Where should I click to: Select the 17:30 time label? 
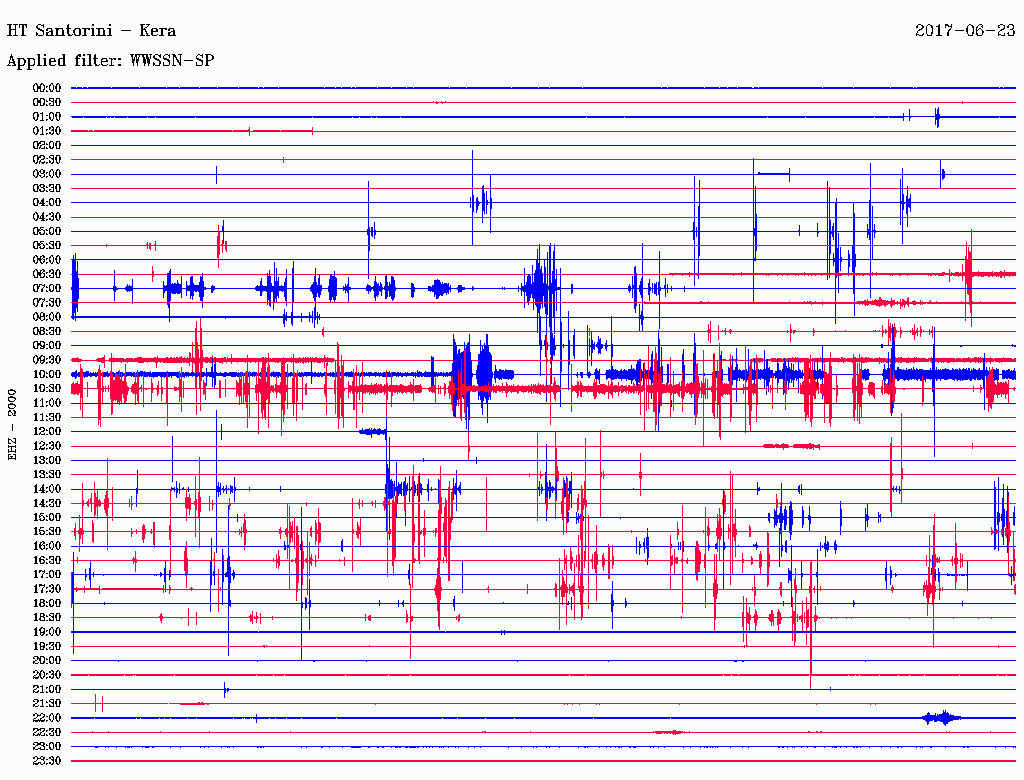click(x=47, y=589)
